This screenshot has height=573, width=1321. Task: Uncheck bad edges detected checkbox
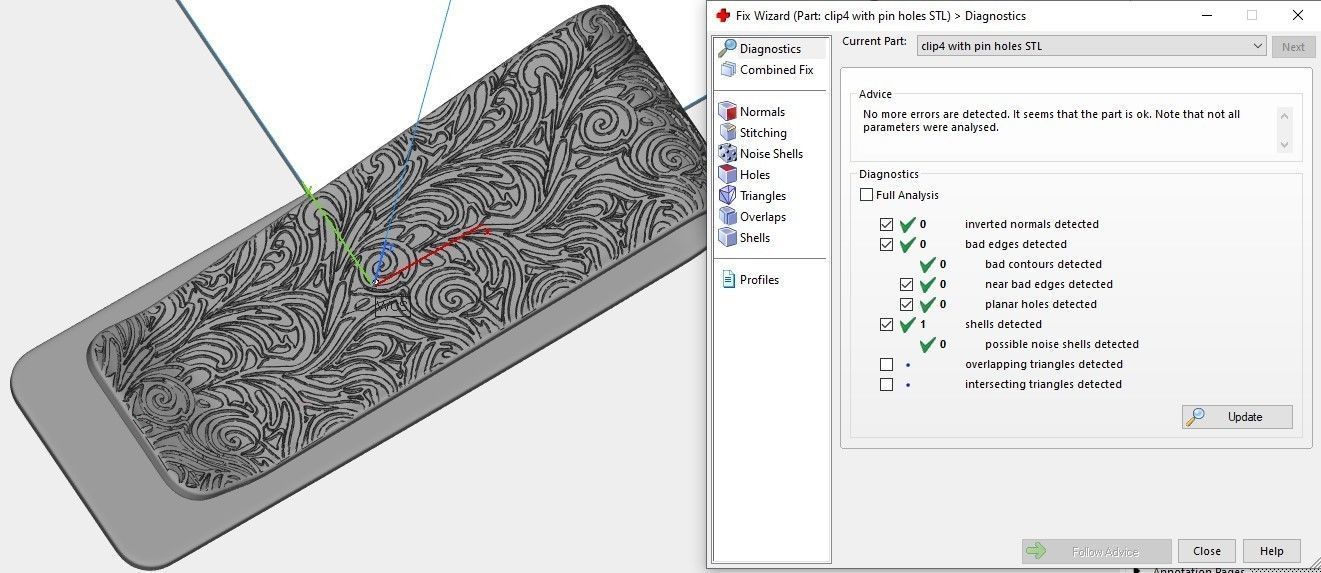point(886,244)
